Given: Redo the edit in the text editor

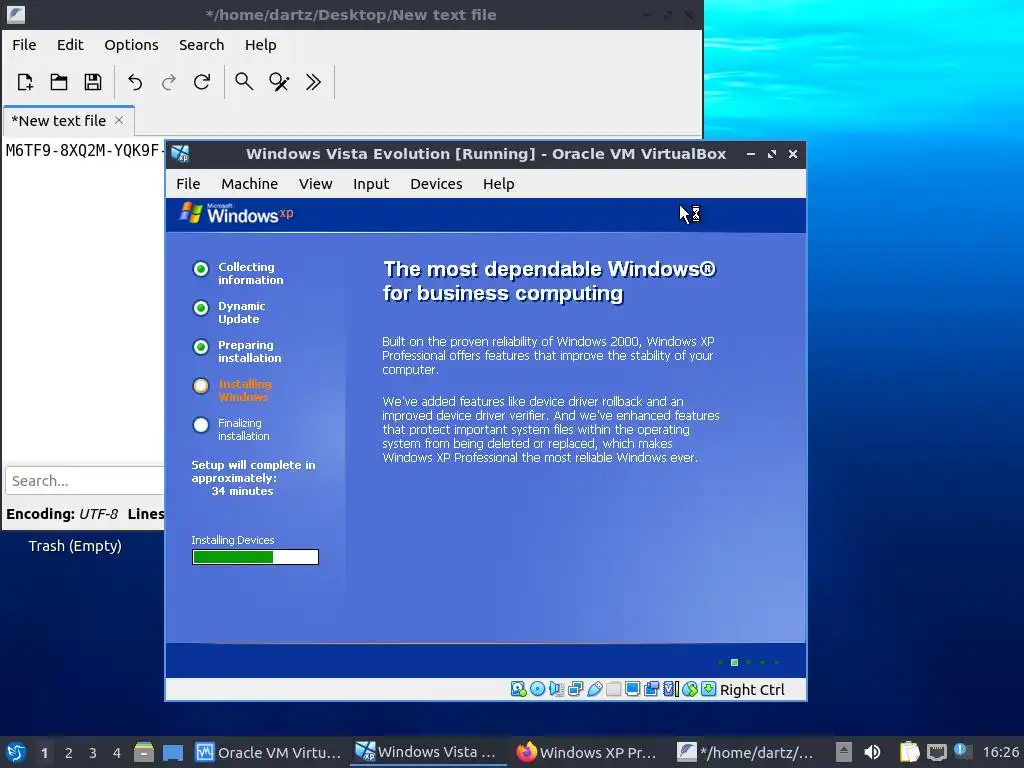Looking at the screenshot, I should (168, 82).
